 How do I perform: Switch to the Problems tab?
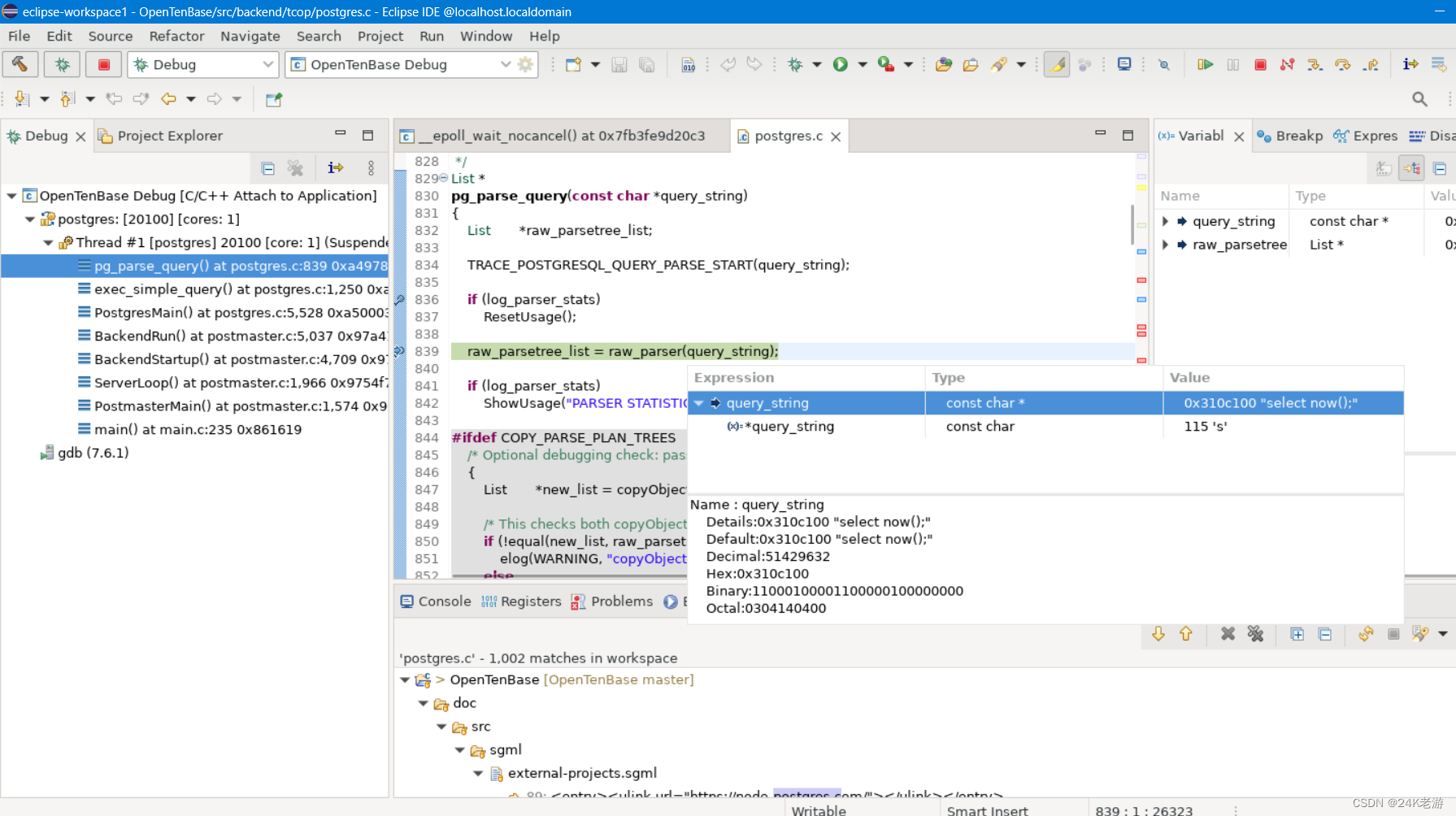[612, 601]
